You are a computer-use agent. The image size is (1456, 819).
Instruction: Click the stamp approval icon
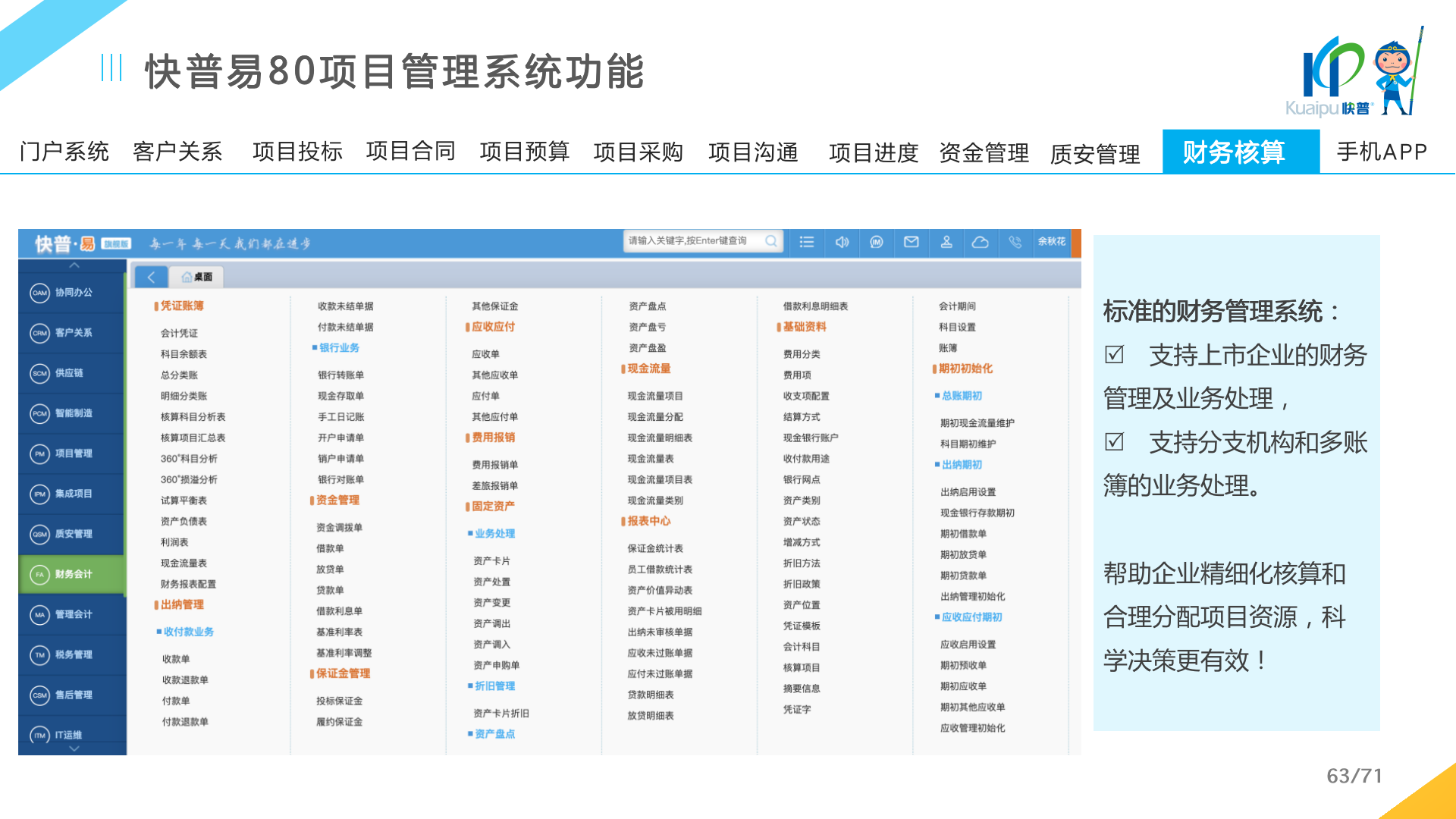(x=946, y=242)
